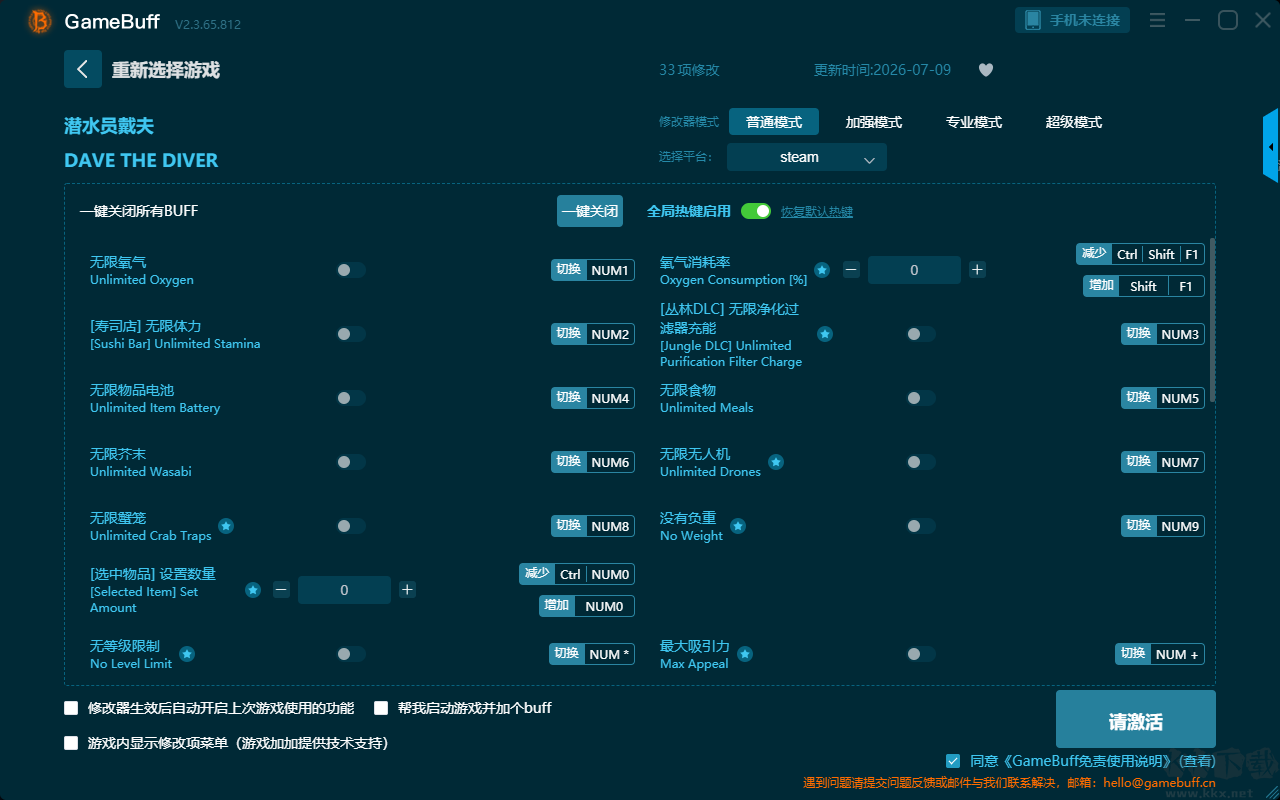
Task: Toggle Unlimited Drones switch
Action: pyautogui.click(x=921, y=462)
